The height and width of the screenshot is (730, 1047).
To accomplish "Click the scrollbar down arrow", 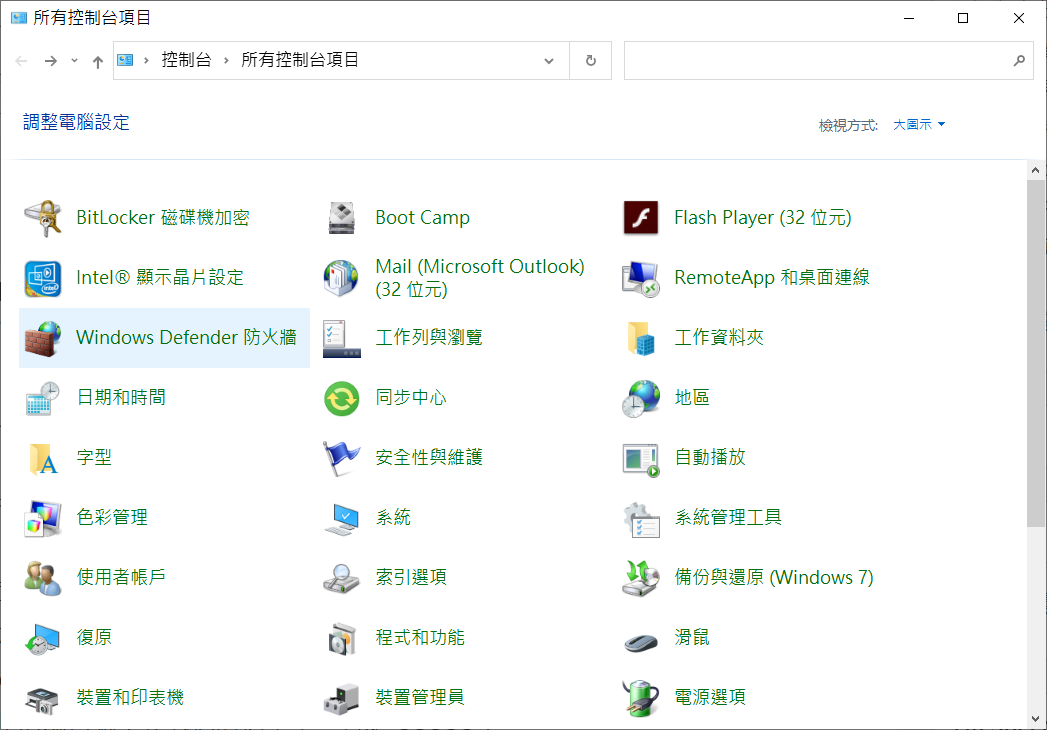I will pyautogui.click(x=1036, y=719).
